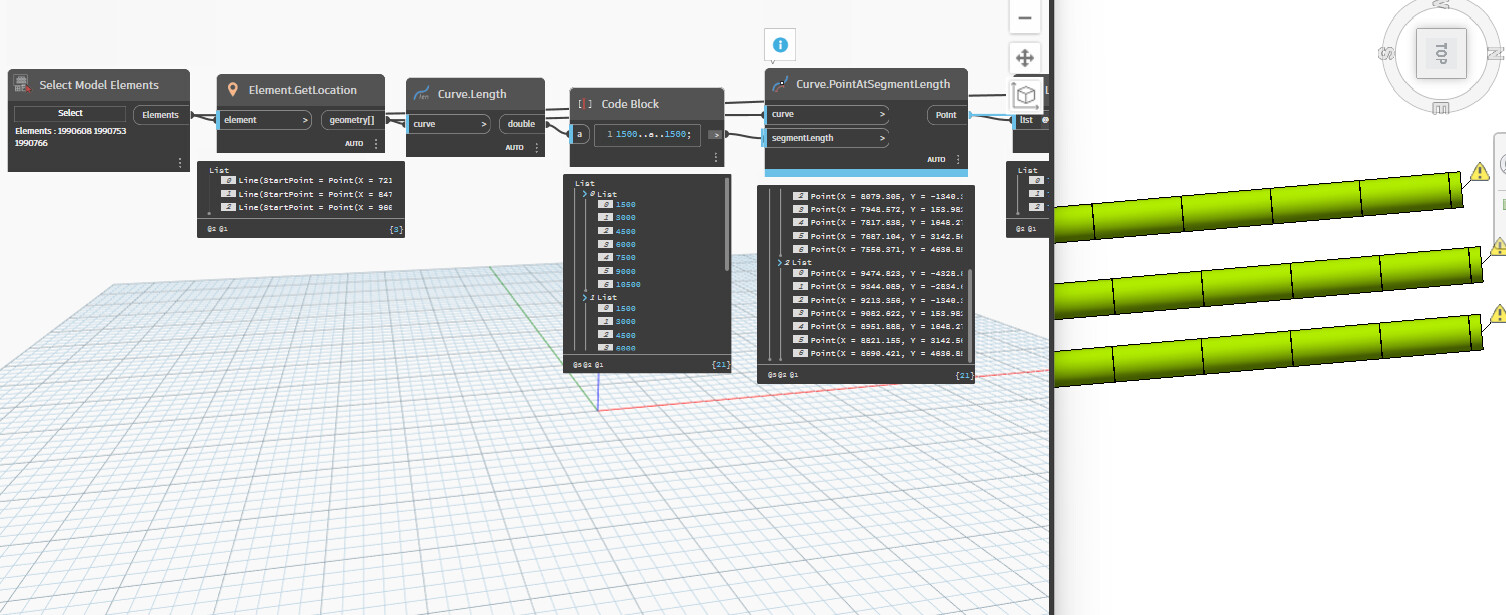Click the Curve.Length node icon
The image size is (1506, 615).
click(x=421, y=94)
